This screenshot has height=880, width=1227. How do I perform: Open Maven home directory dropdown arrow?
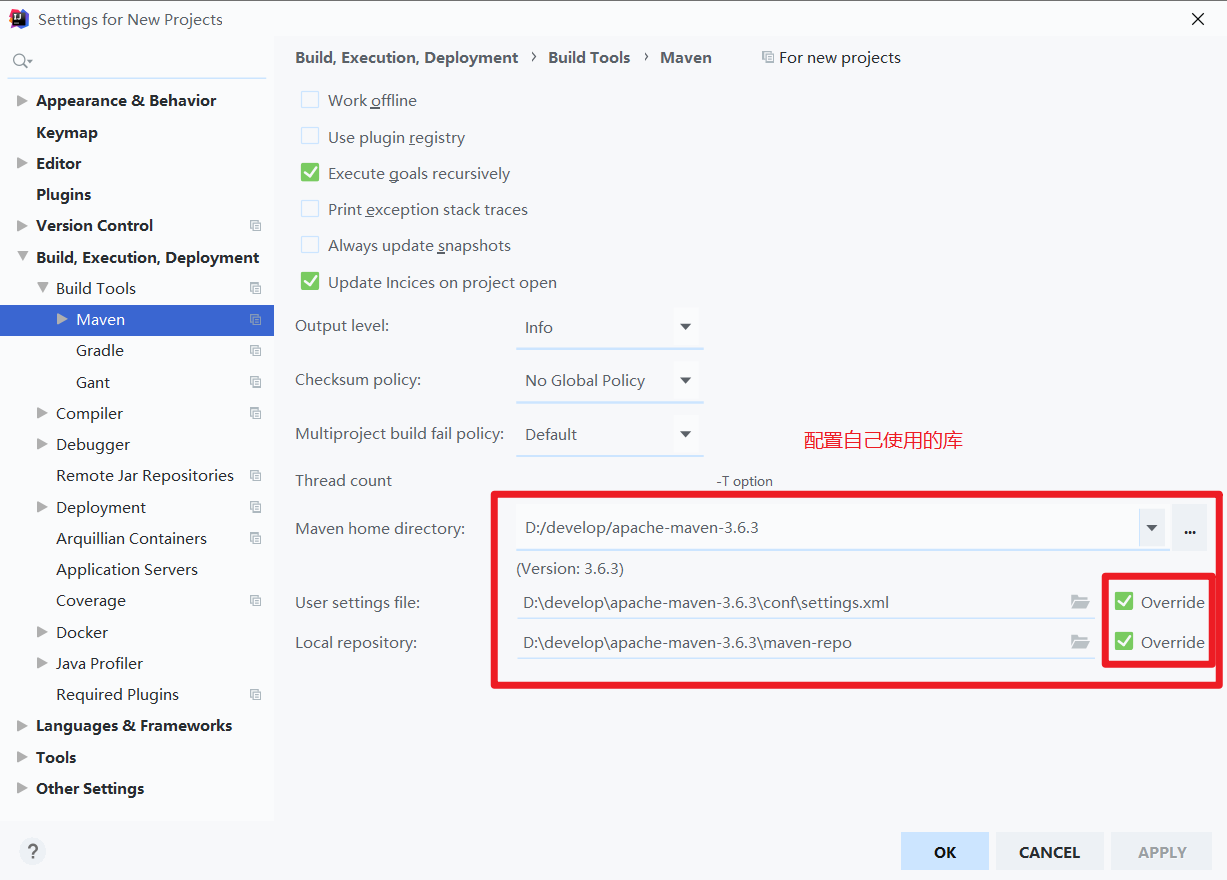click(1152, 528)
